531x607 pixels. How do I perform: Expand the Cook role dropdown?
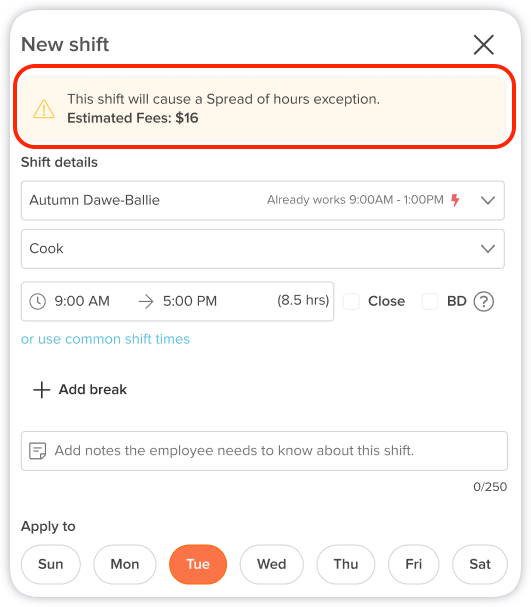pyautogui.click(x=262, y=249)
